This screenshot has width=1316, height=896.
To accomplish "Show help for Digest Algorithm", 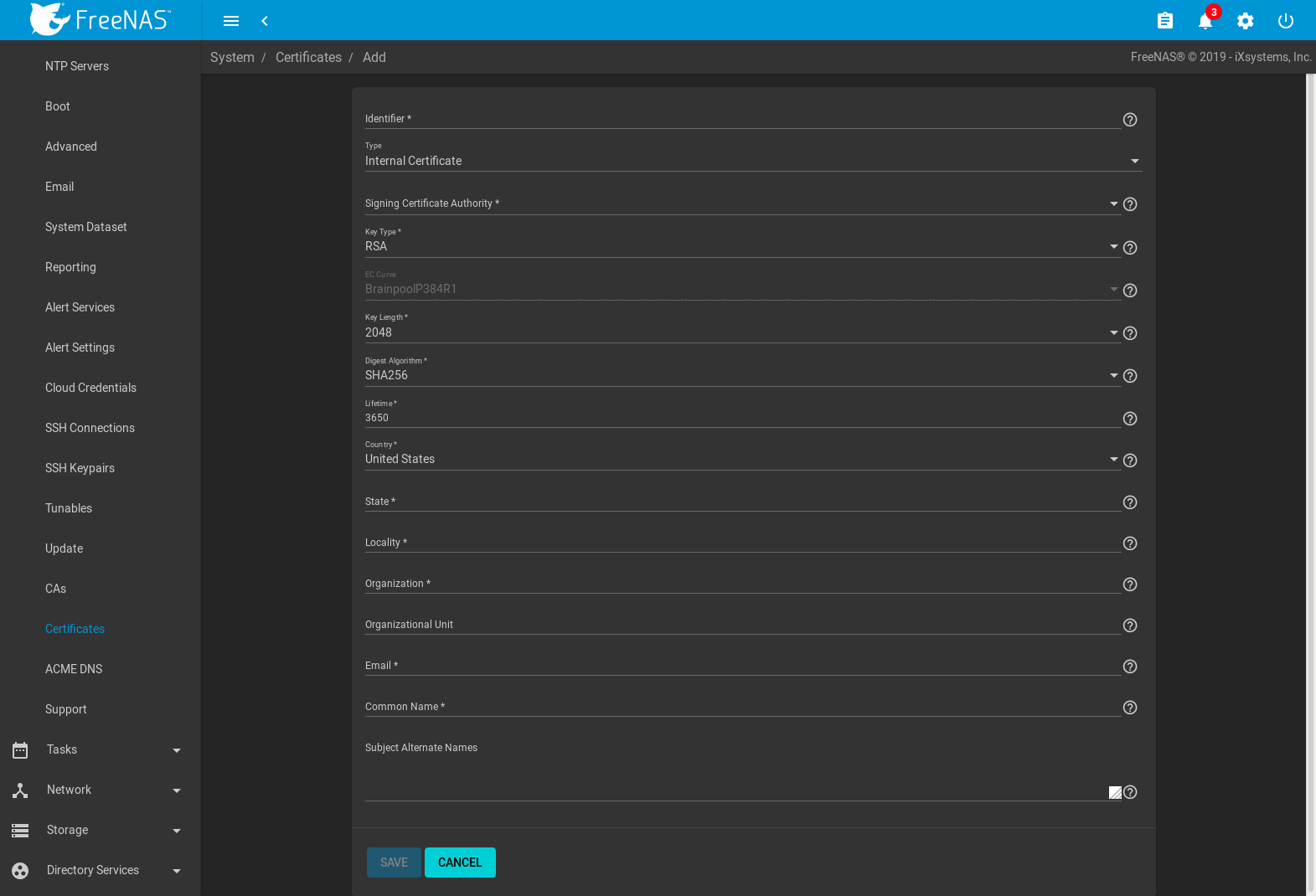I will pos(1130,376).
